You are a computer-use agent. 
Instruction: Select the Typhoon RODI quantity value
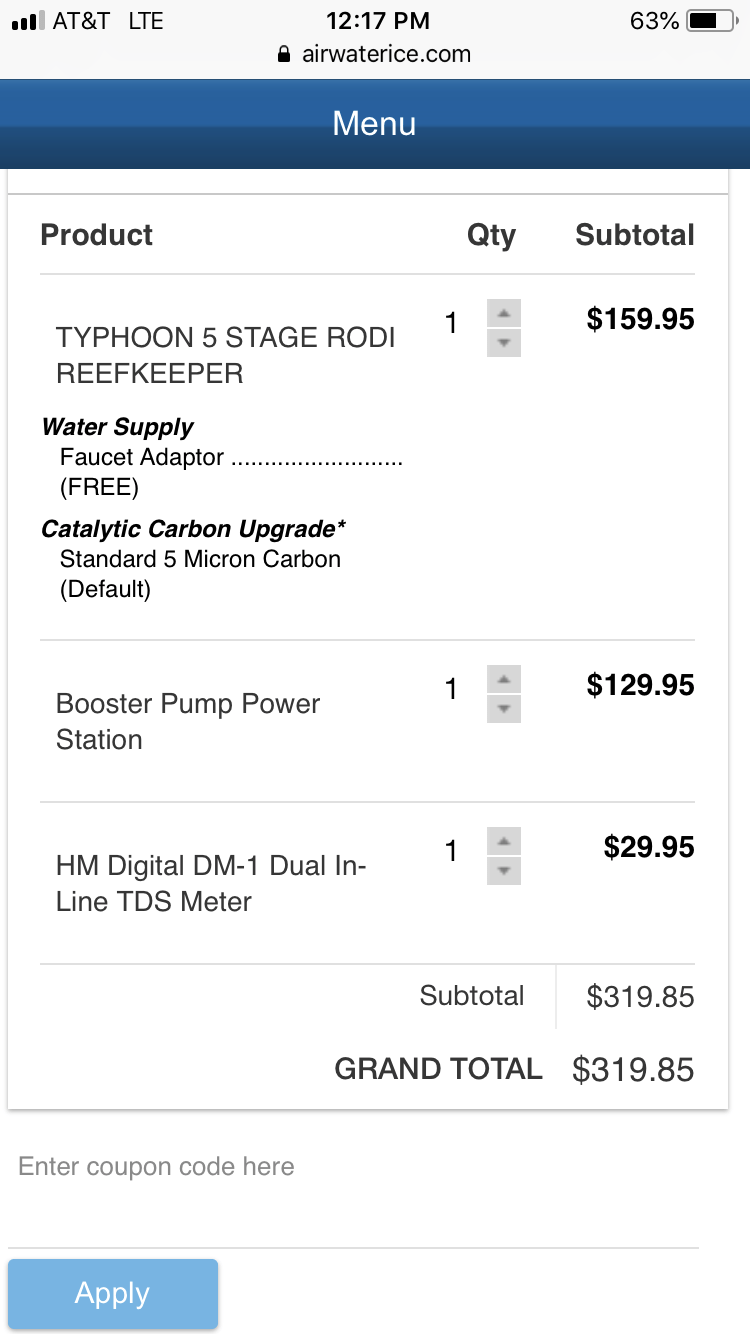(451, 323)
